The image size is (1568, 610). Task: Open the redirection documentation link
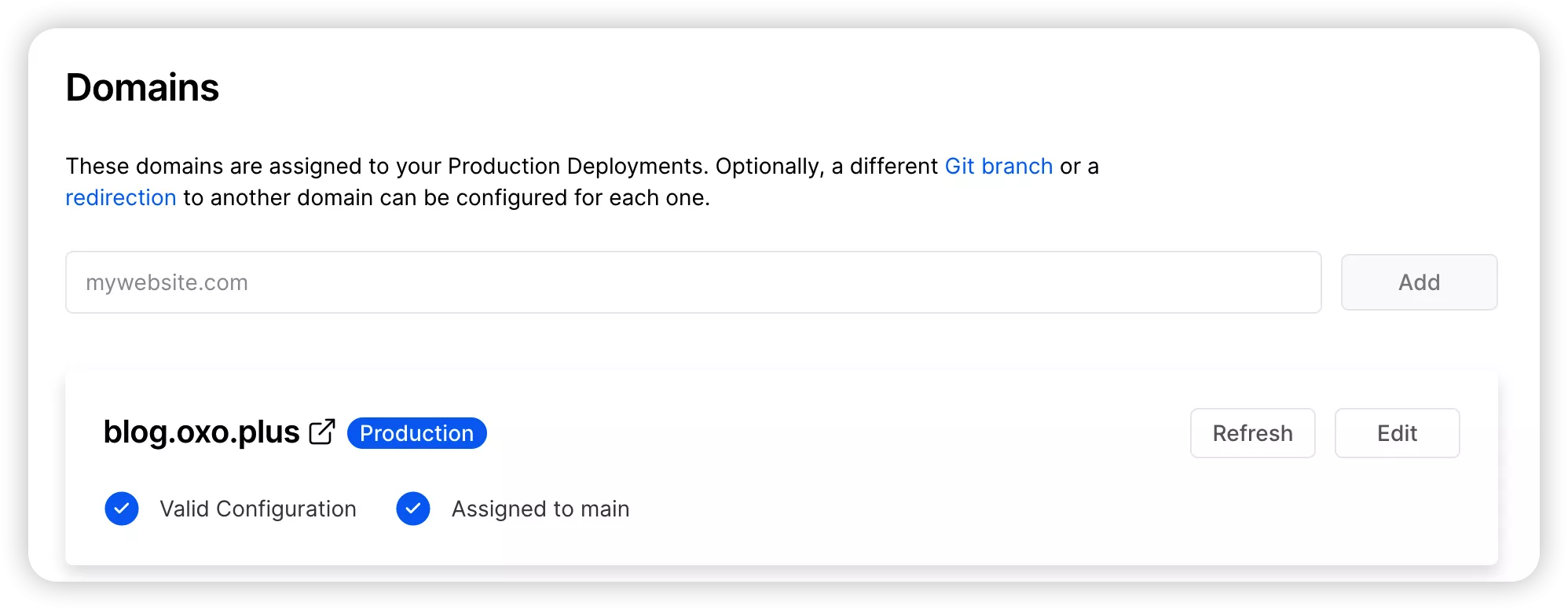[x=121, y=198]
